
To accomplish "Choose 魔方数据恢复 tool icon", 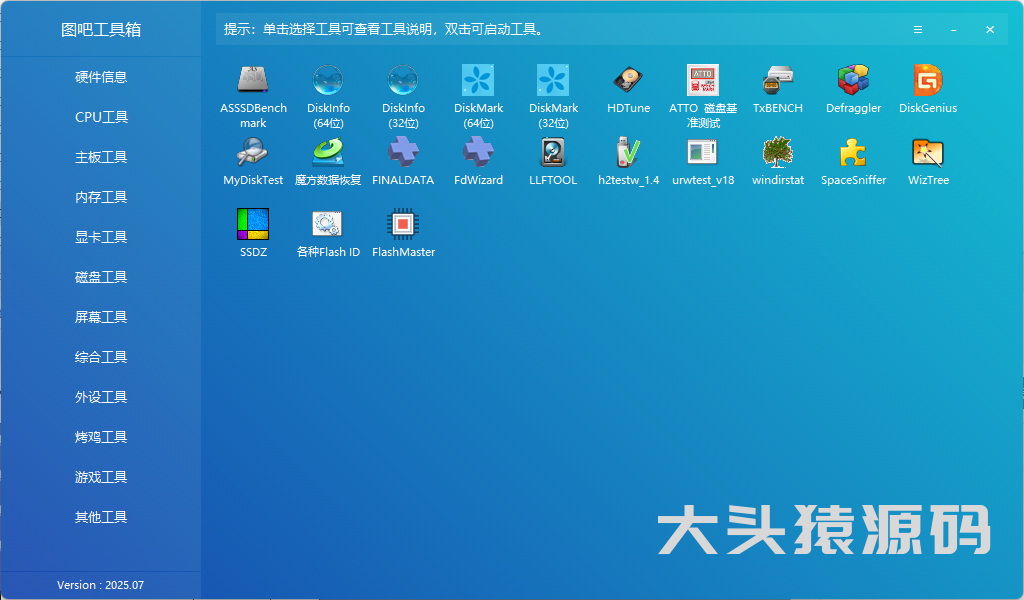I will tap(328, 152).
